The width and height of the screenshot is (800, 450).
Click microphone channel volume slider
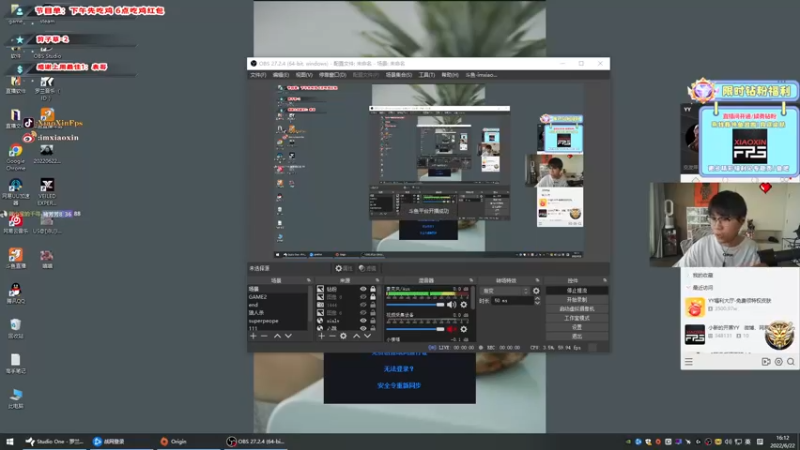(415, 305)
